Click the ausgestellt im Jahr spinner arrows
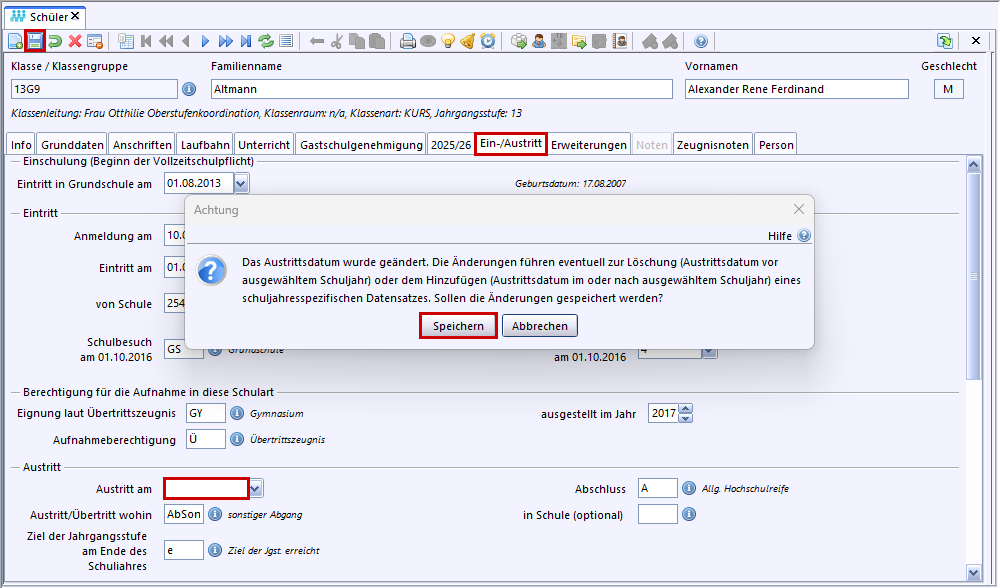 686,413
